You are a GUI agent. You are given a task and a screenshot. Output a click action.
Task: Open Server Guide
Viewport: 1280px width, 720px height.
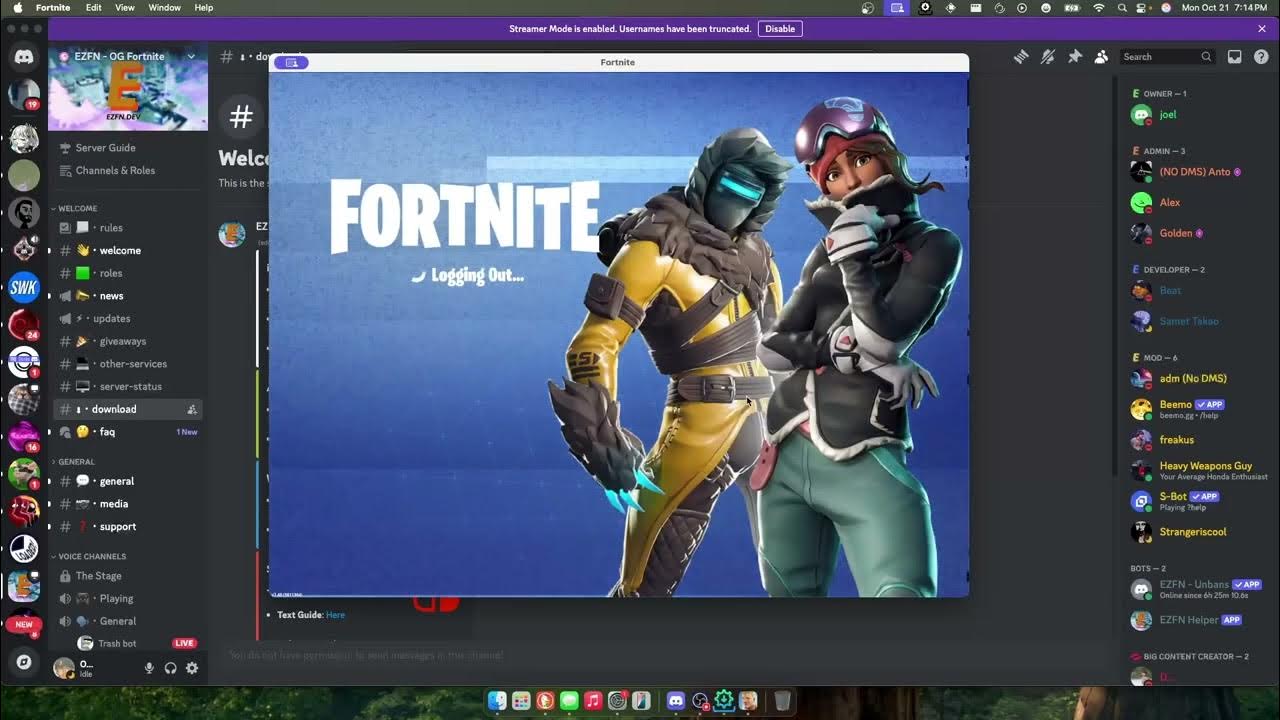tap(128, 148)
